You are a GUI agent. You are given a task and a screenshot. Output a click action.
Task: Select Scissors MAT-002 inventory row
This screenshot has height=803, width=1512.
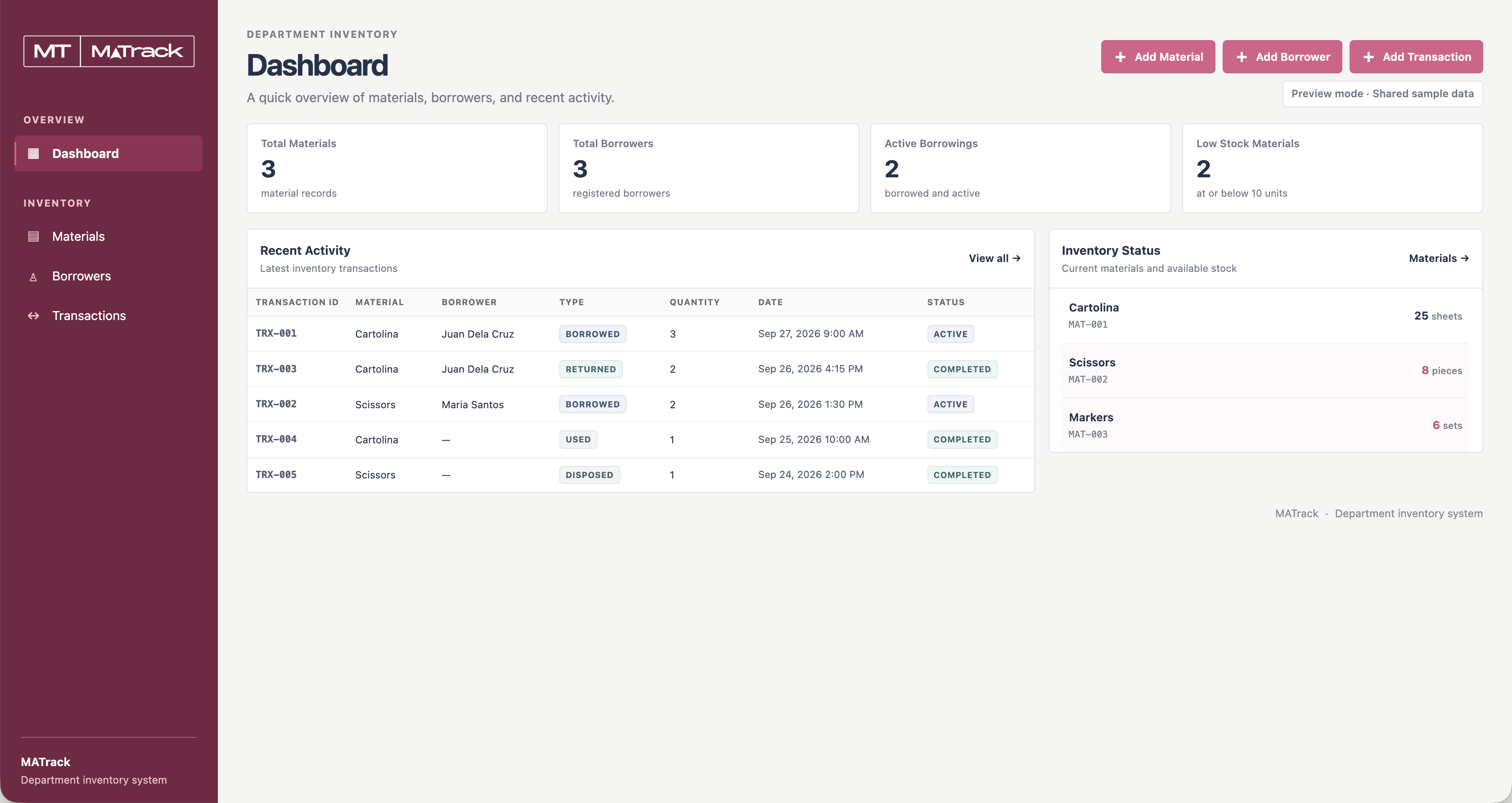(1265, 370)
